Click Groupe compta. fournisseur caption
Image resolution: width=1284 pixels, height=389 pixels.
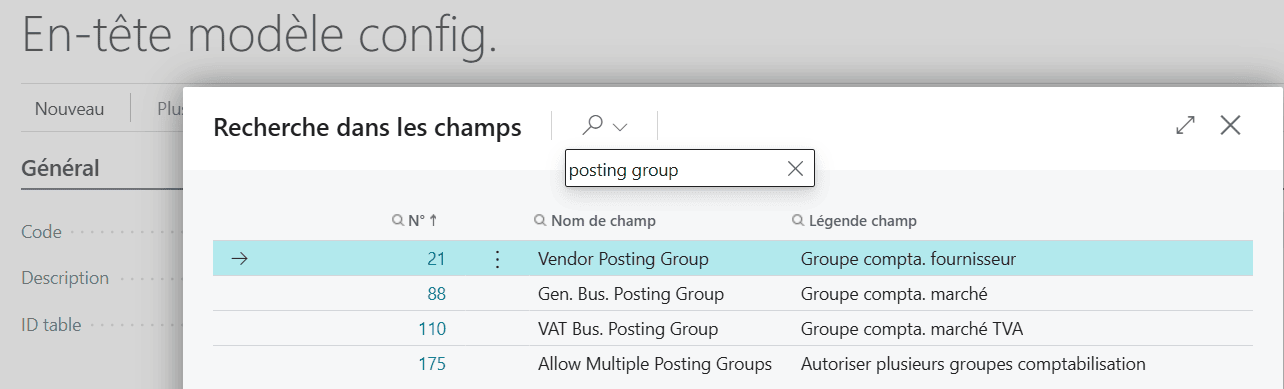coord(908,259)
